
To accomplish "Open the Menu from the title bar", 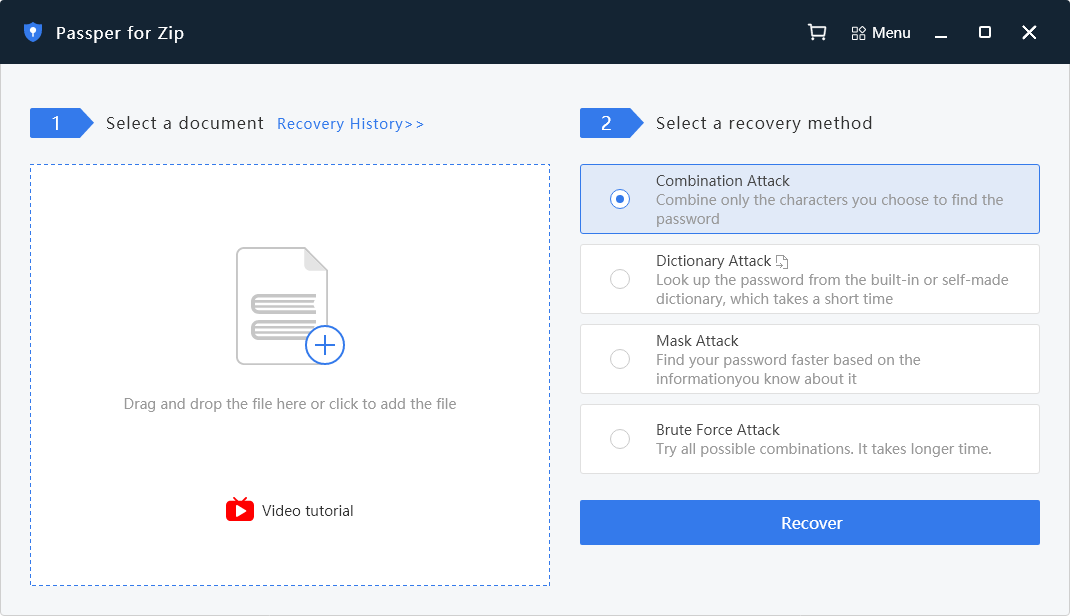I will click(890, 32).
